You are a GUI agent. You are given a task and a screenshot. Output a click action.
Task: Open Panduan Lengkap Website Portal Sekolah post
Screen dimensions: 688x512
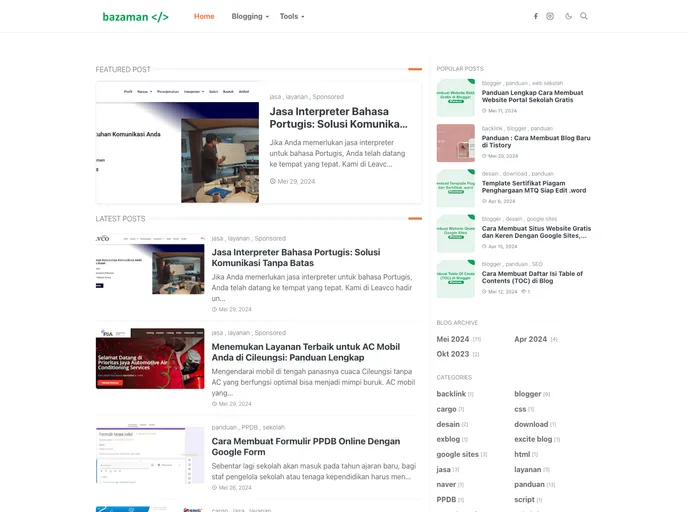(x=532, y=96)
